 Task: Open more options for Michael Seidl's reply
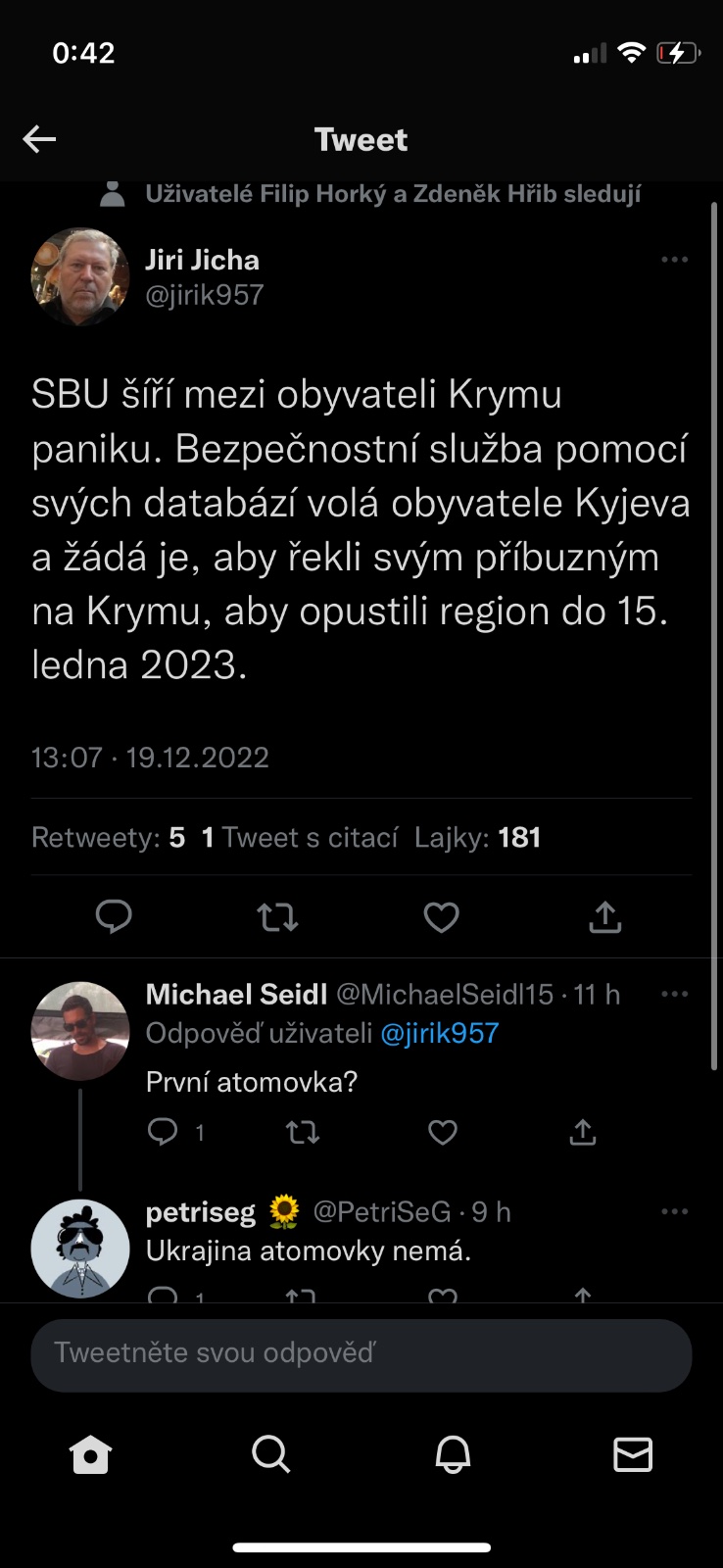point(674,994)
